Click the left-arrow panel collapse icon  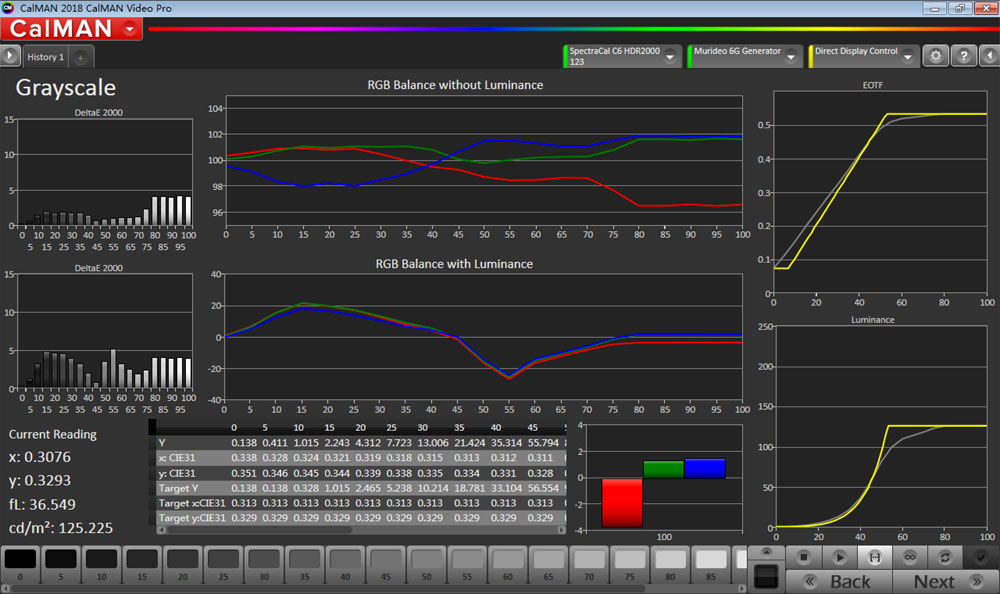987,56
